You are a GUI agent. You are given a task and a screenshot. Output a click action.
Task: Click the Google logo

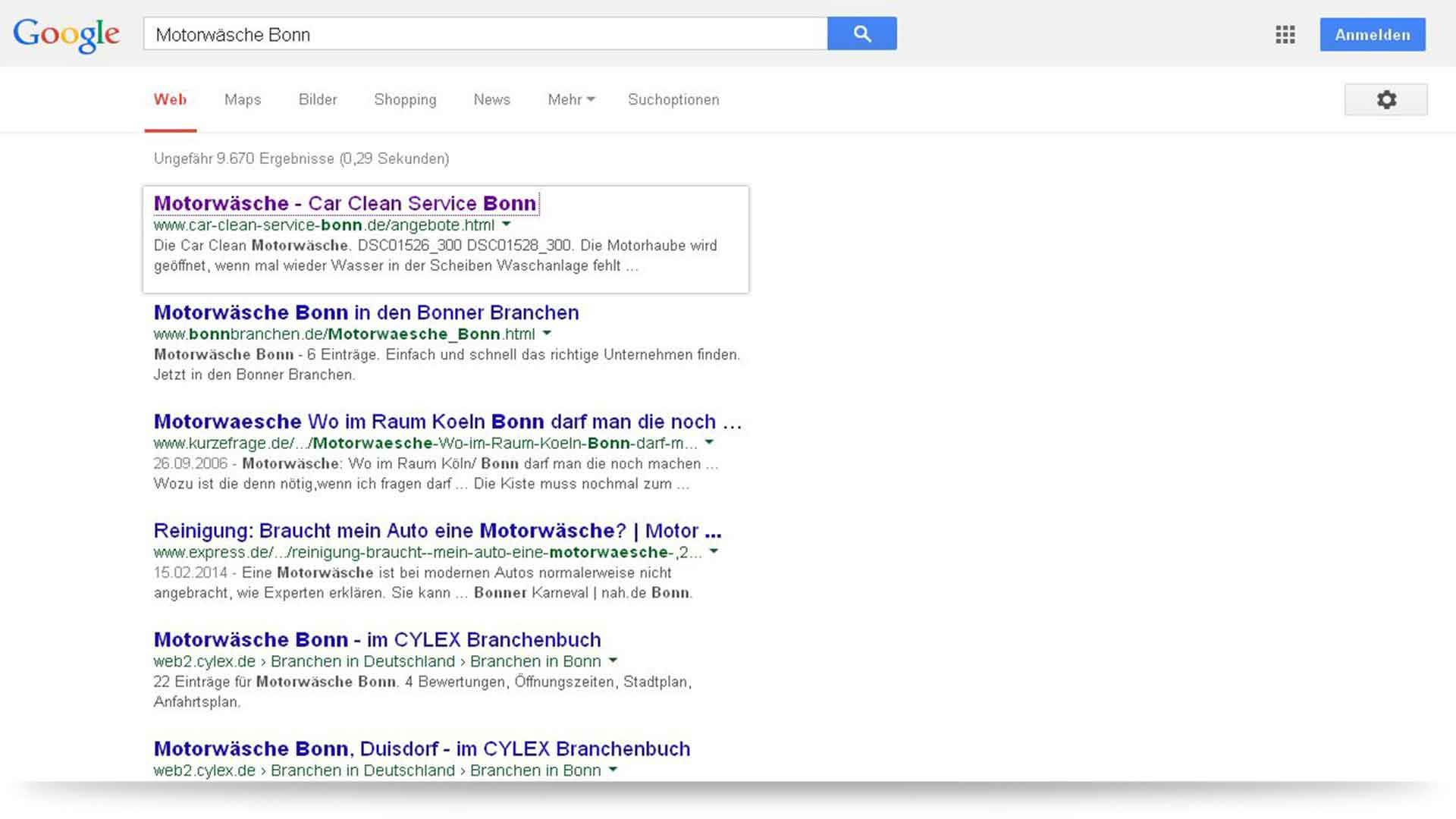[x=66, y=35]
